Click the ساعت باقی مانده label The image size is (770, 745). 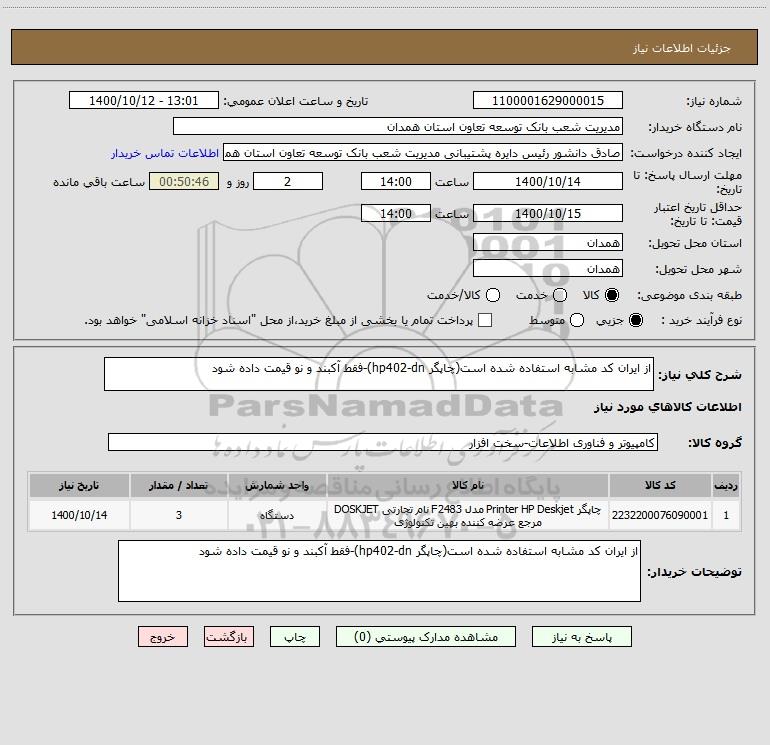[x=99, y=182]
